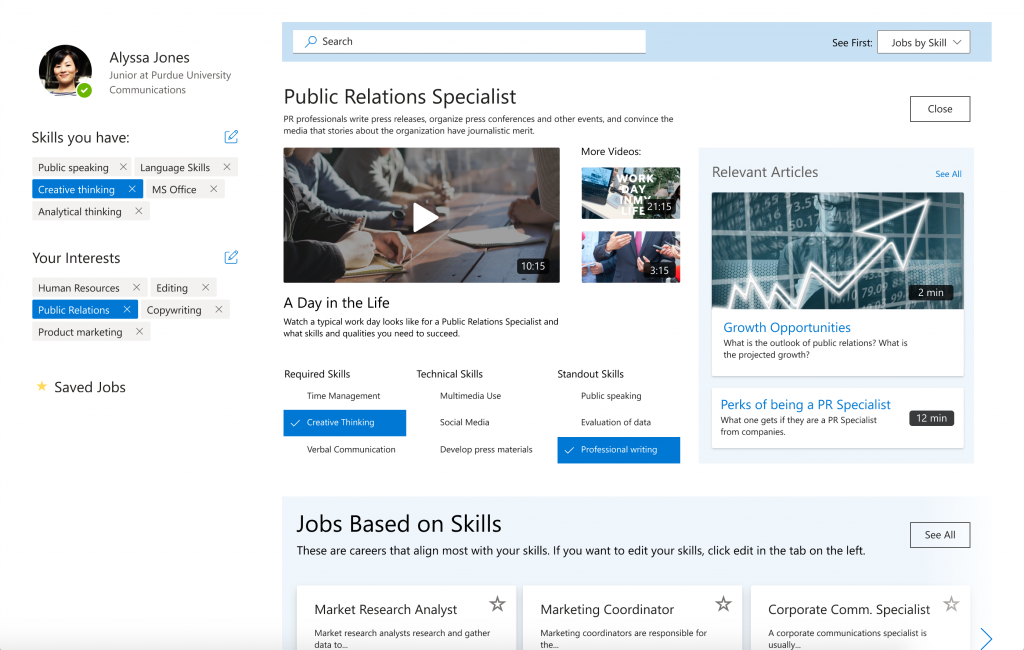This screenshot has height=650, width=1024.
Task: Remove the MS Office skill tag
Action: coord(211,189)
